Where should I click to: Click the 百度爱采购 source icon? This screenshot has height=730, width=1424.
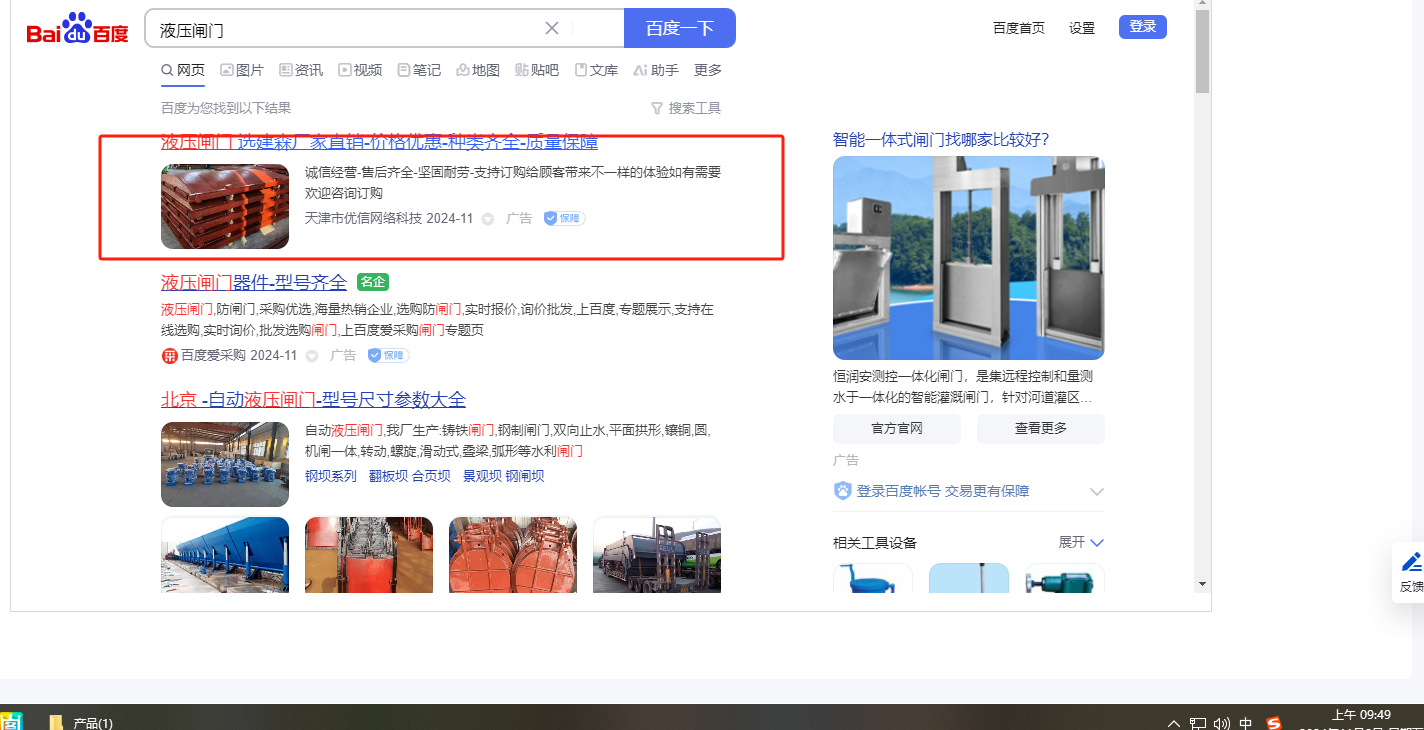pyautogui.click(x=170, y=355)
